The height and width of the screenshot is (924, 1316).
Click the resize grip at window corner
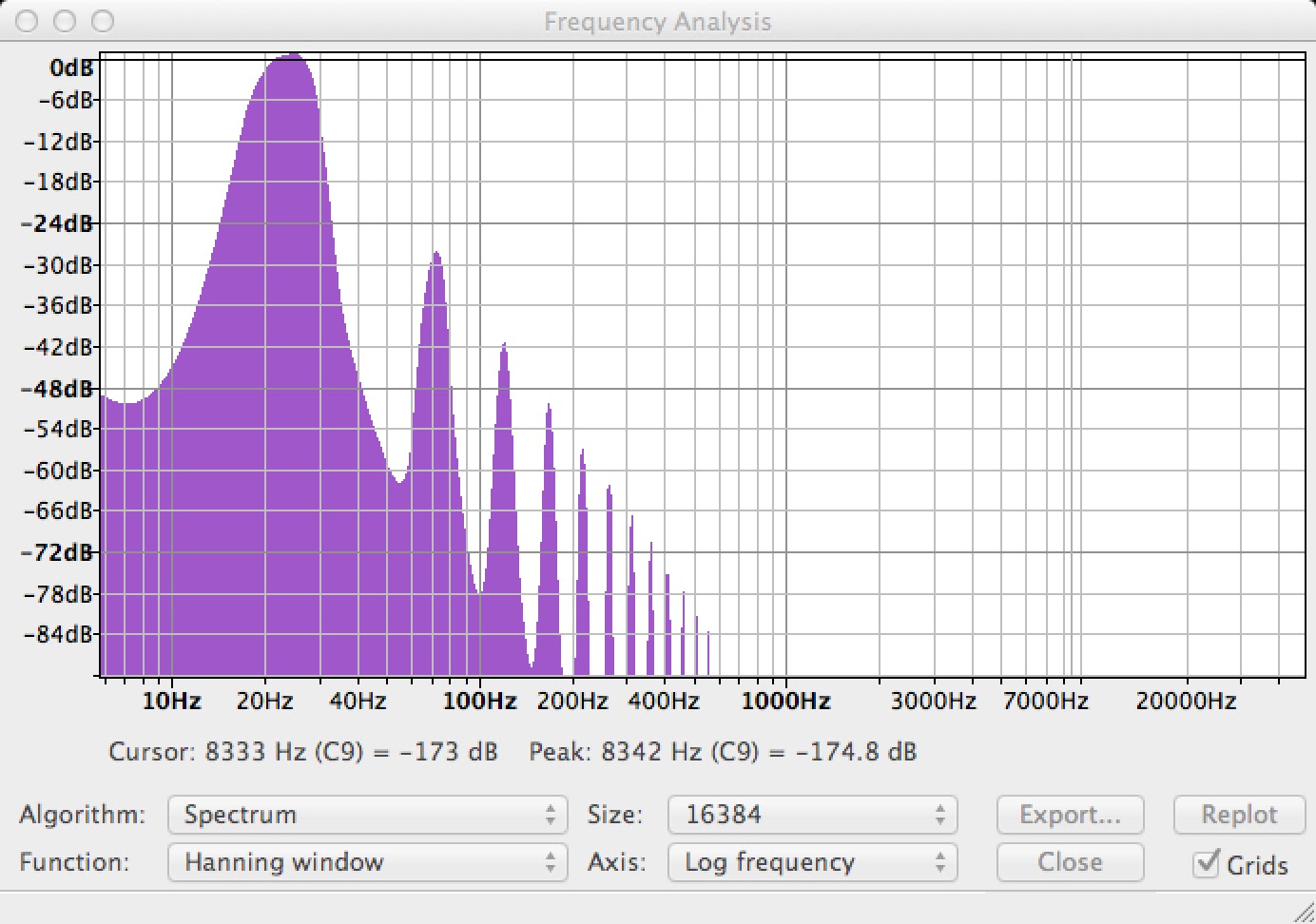click(1304, 912)
